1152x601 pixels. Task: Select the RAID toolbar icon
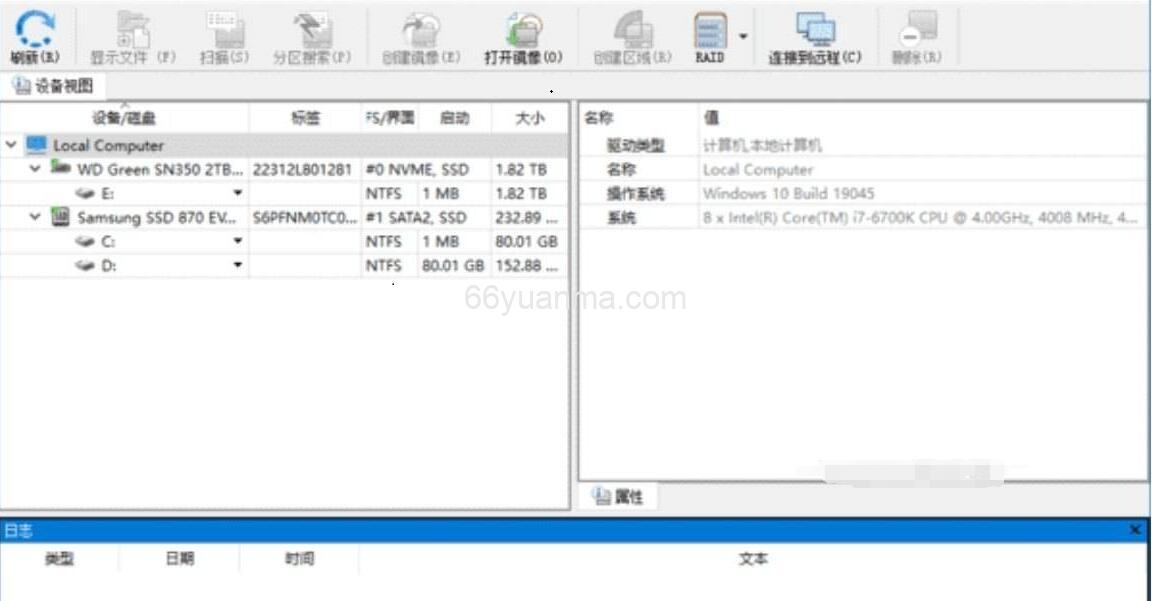pyautogui.click(x=710, y=30)
